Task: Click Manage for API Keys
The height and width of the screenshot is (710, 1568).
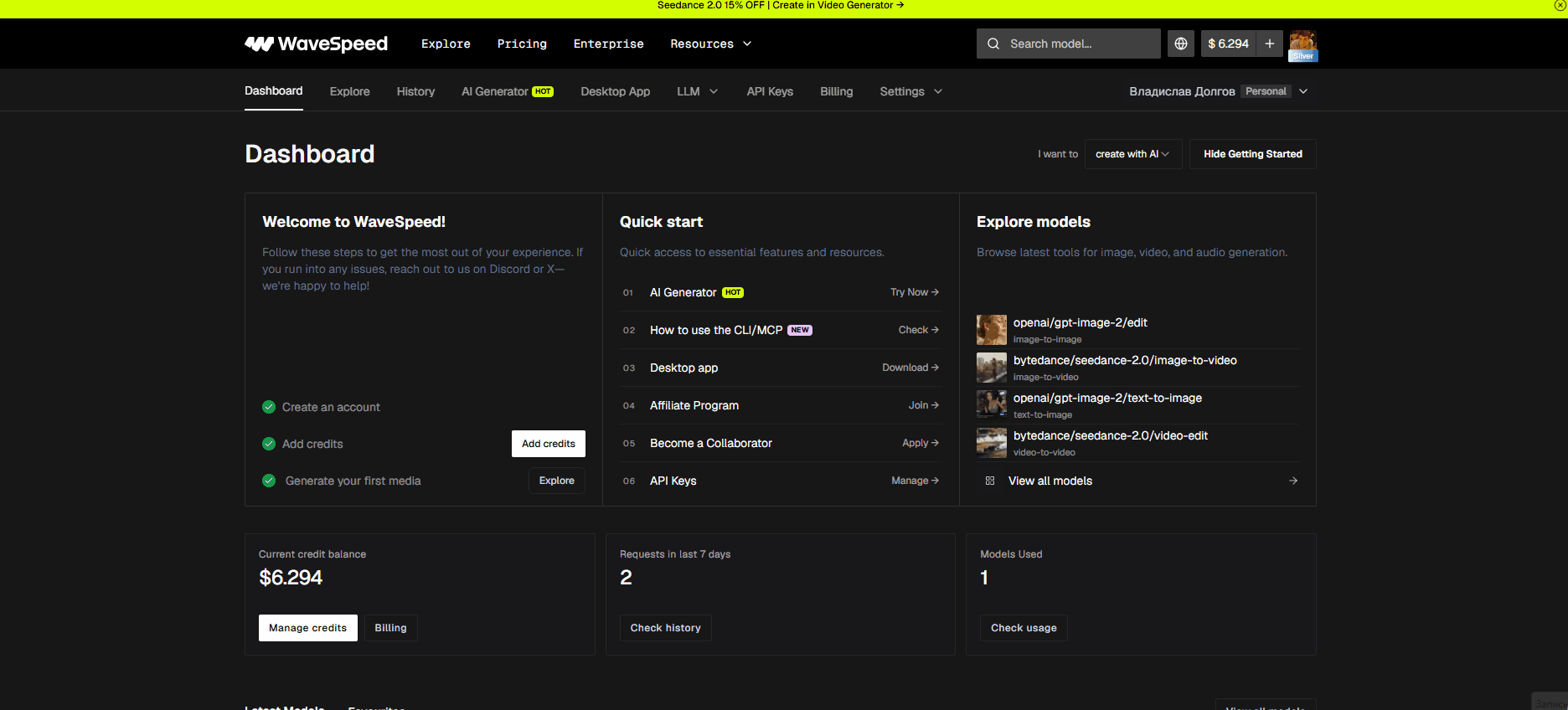Action: tap(916, 481)
